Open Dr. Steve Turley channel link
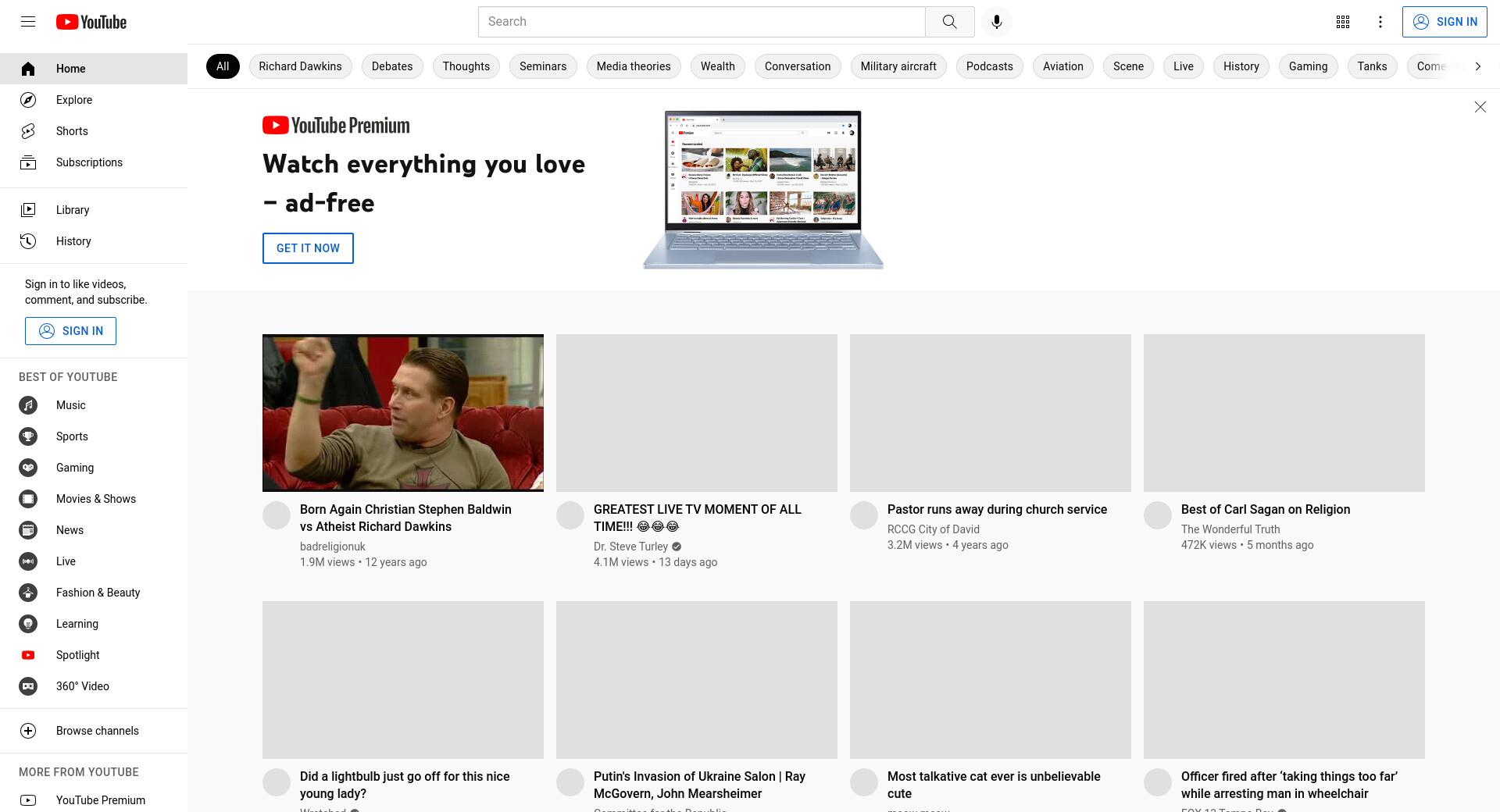The height and width of the screenshot is (812, 1500). coord(630,547)
